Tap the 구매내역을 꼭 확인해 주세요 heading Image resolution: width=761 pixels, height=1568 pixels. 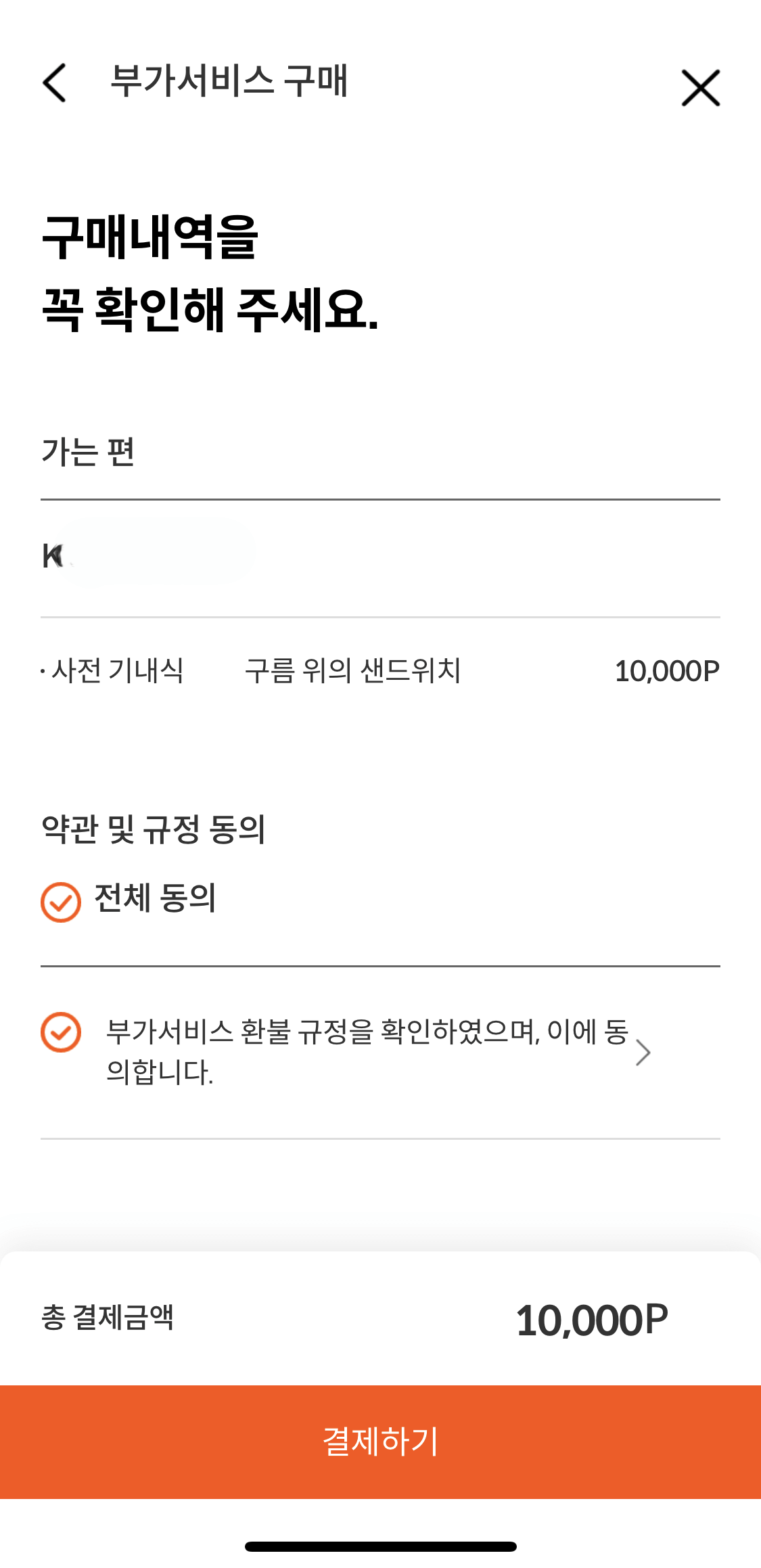point(210,273)
